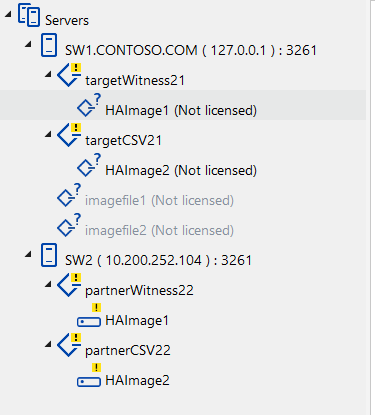Click the SW2 server icon

click(49, 255)
